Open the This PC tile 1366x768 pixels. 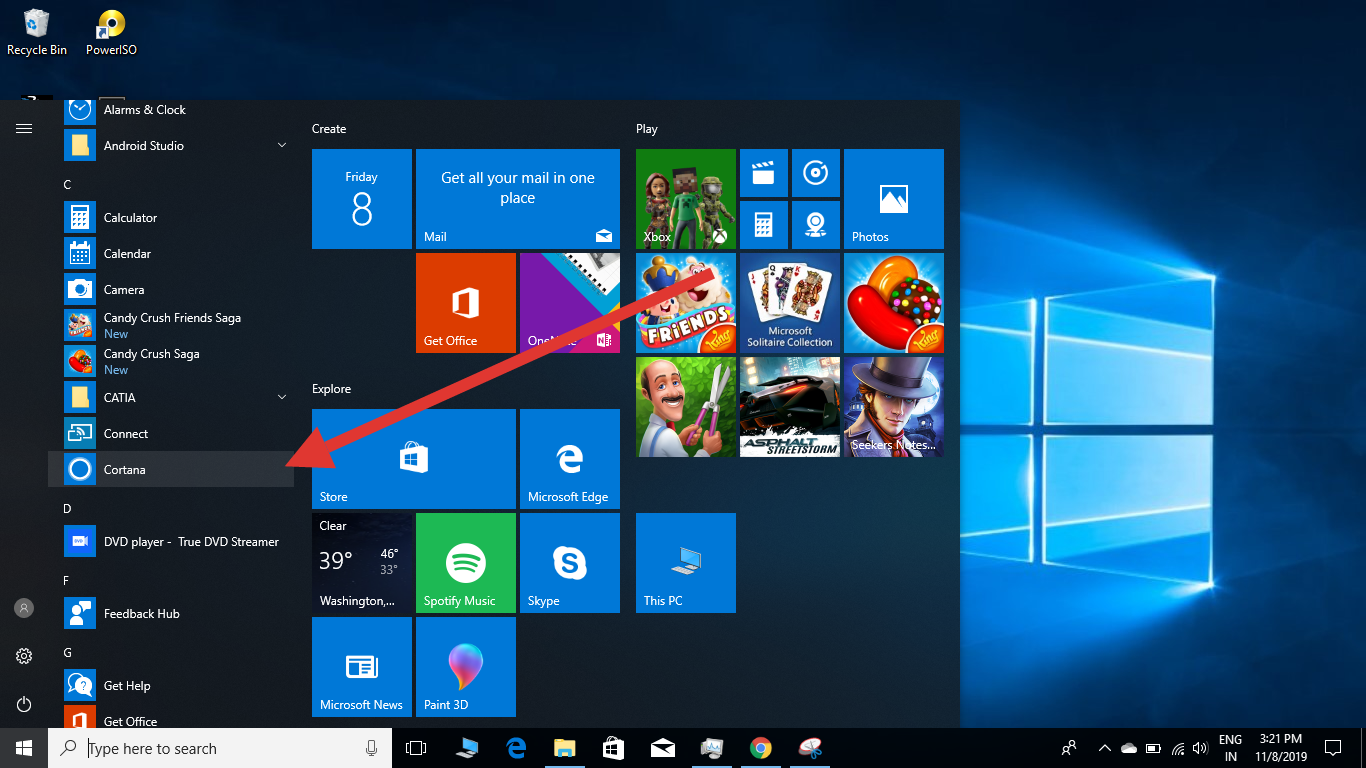tap(686, 563)
